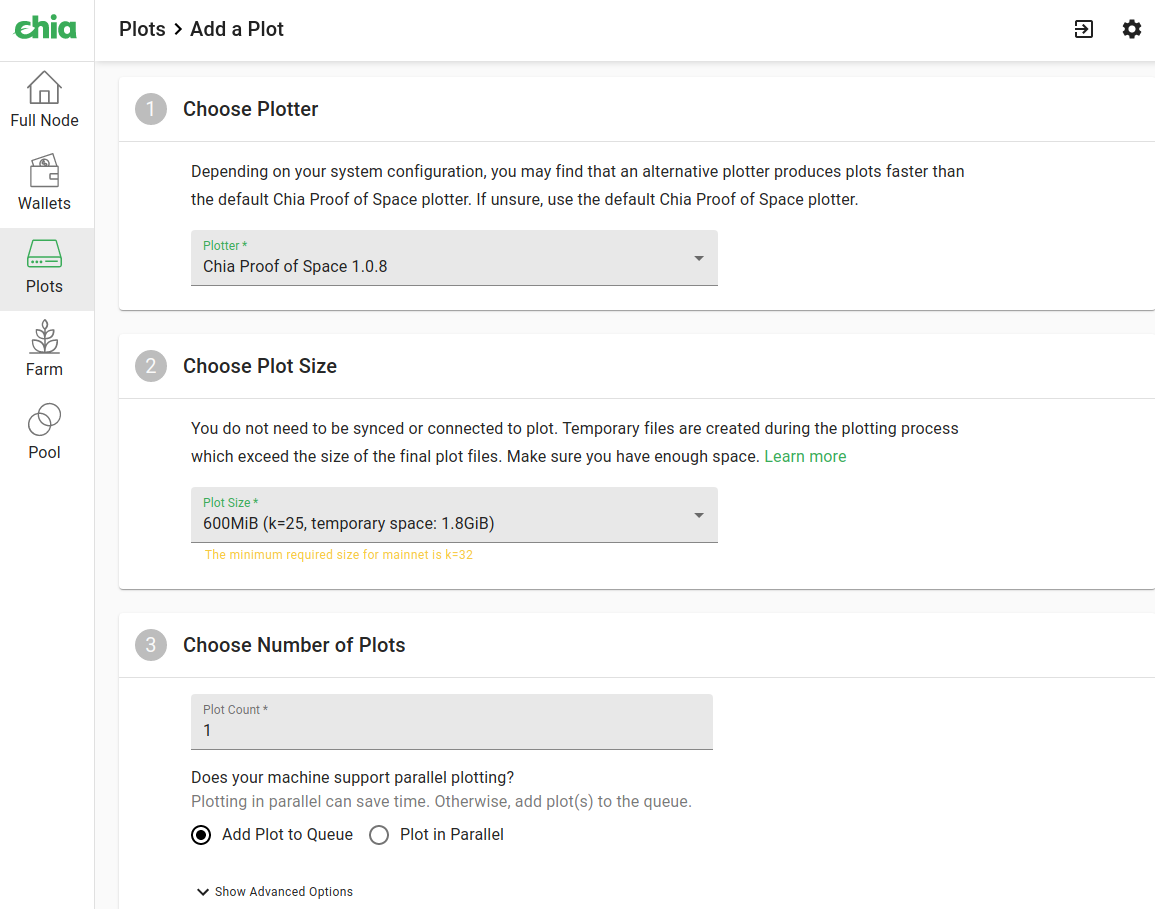The width and height of the screenshot is (1155, 909).
Task: Enable Plot in Parallel
Action: [x=378, y=834]
